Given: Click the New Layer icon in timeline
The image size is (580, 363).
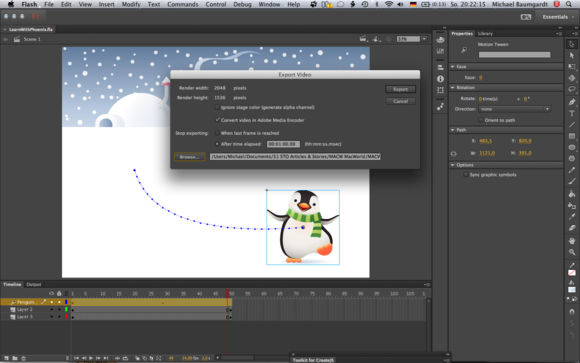Looking at the screenshot, I should pos(6,358).
